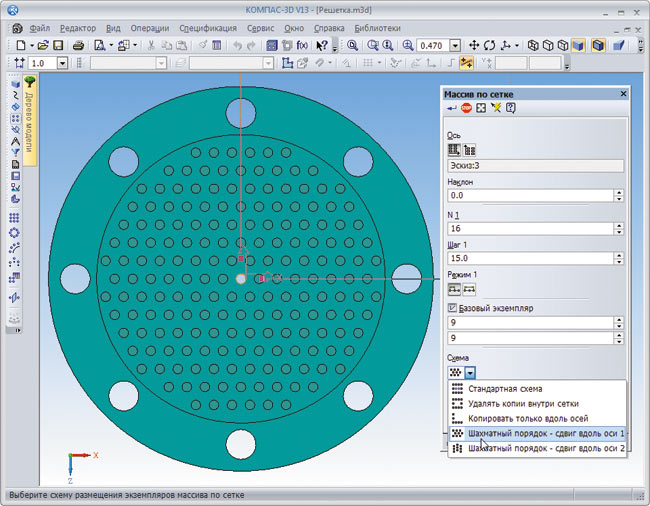Increase N 1 value with up arrow

tap(618, 225)
